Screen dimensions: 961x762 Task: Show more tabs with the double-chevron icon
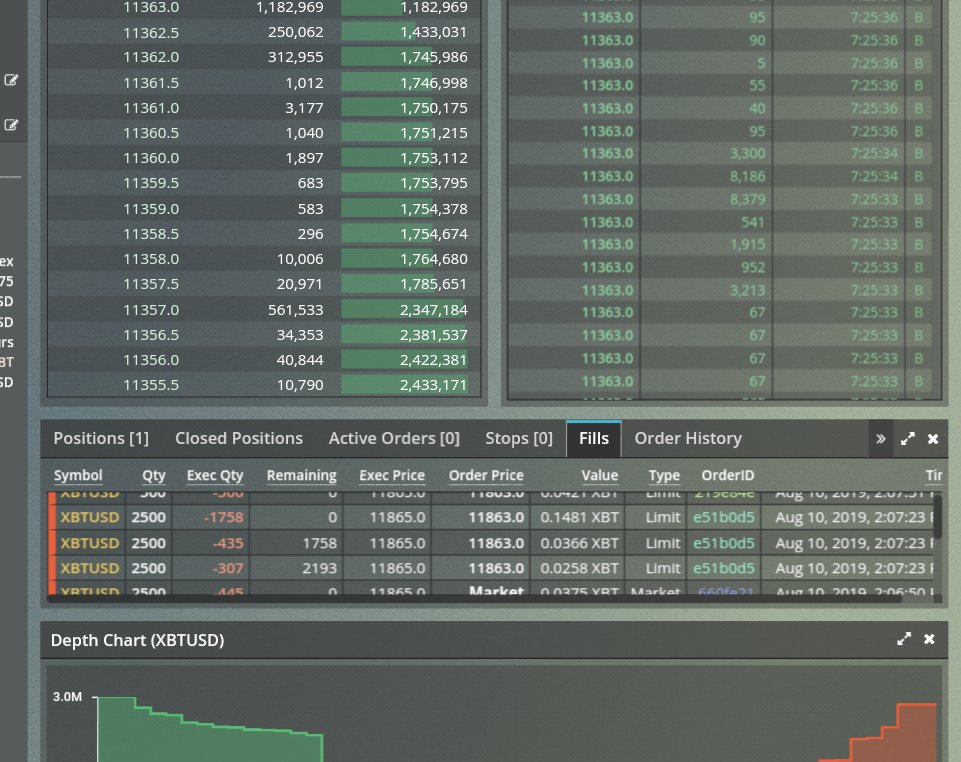(x=881, y=439)
